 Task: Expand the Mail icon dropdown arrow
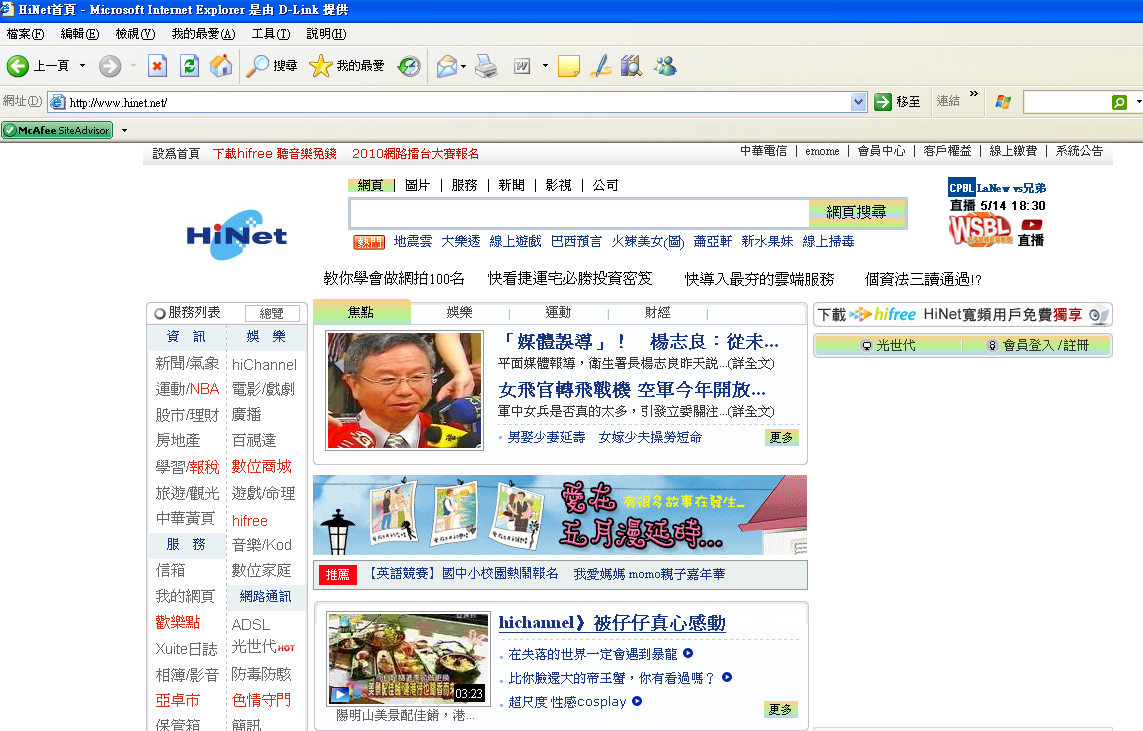(x=464, y=66)
